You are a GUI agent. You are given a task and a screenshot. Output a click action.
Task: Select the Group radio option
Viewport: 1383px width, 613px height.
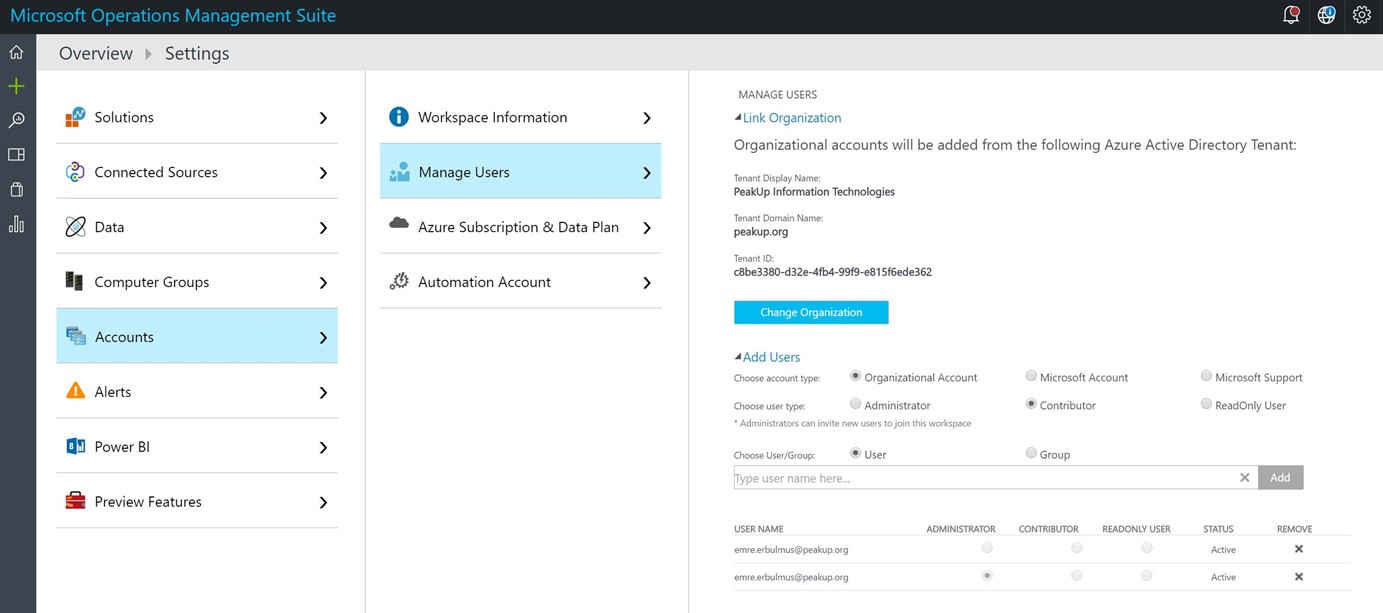[x=1031, y=453]
